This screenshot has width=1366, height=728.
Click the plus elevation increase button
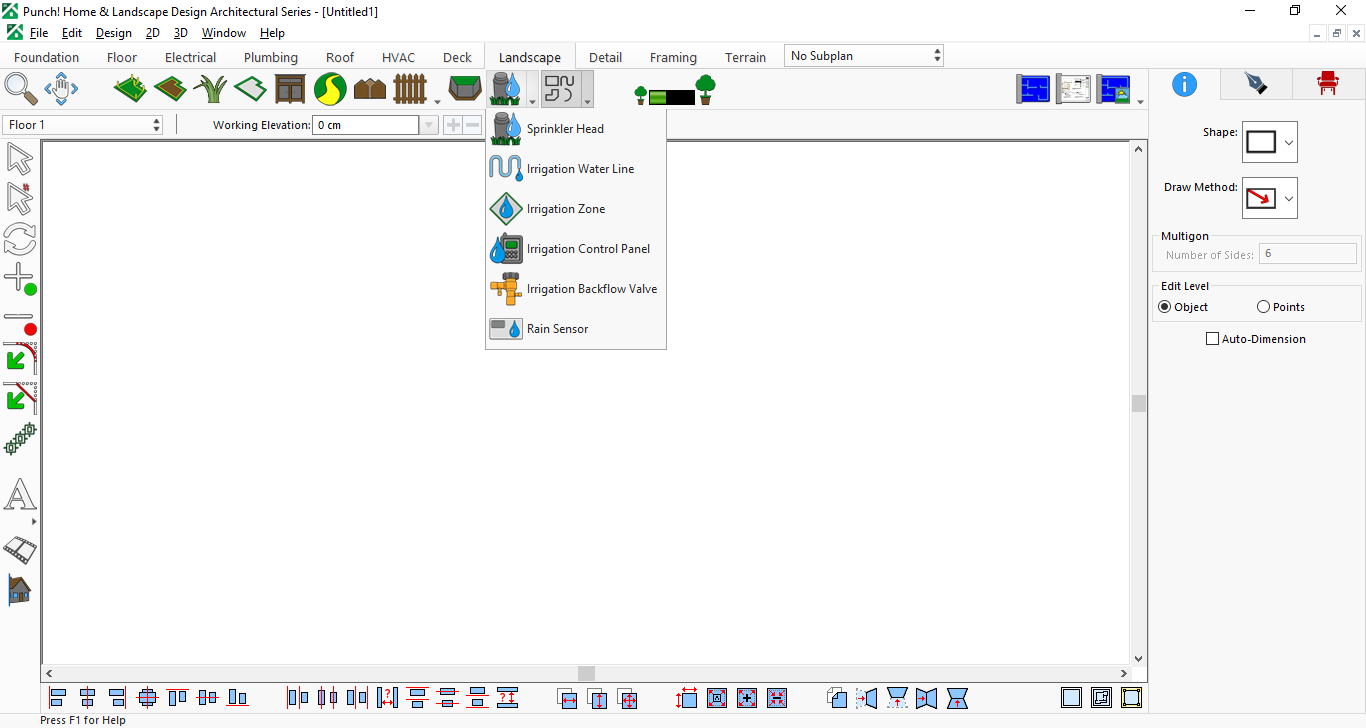[453, 125]
